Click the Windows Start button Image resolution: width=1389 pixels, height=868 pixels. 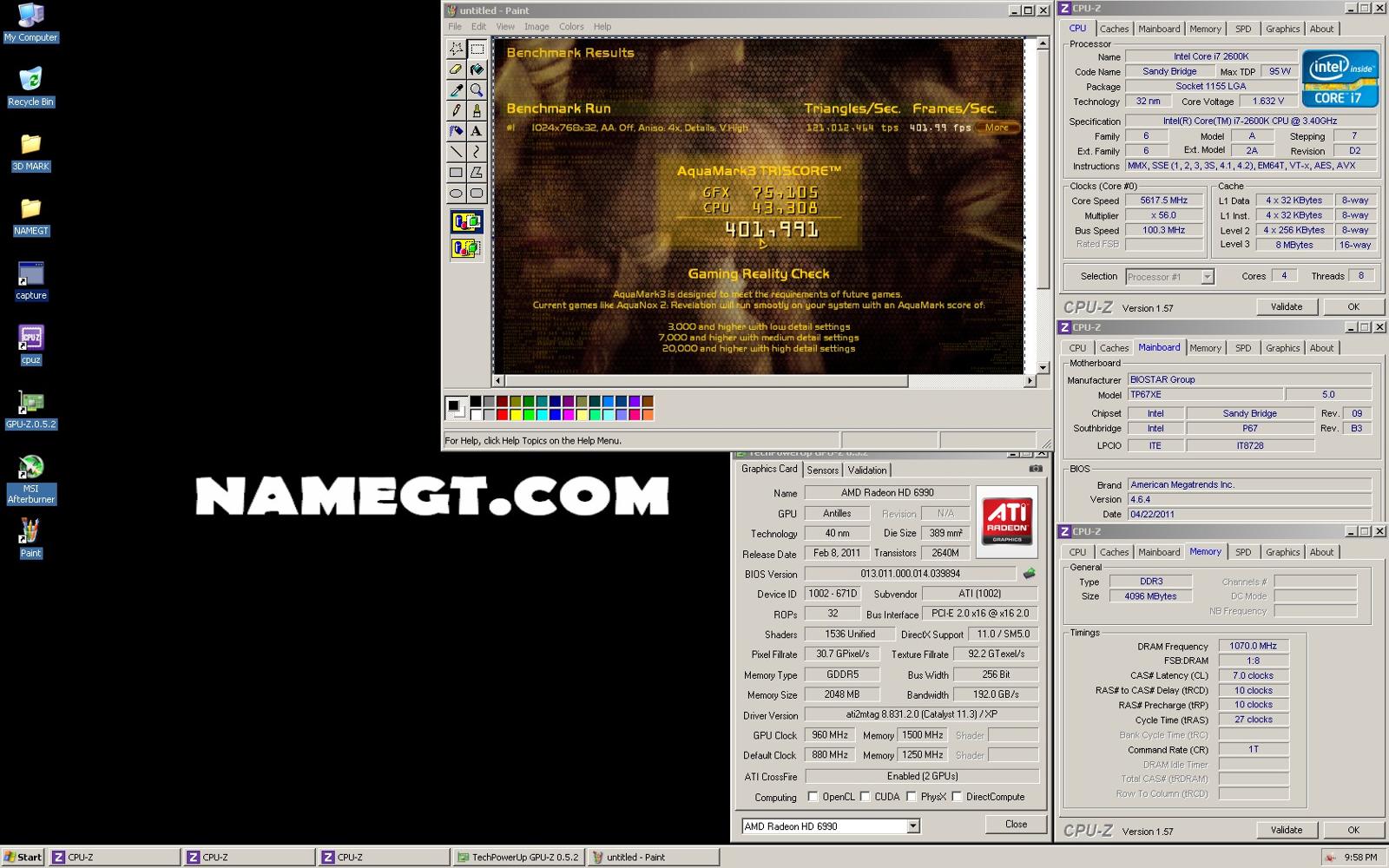click(x=23, y=857)
